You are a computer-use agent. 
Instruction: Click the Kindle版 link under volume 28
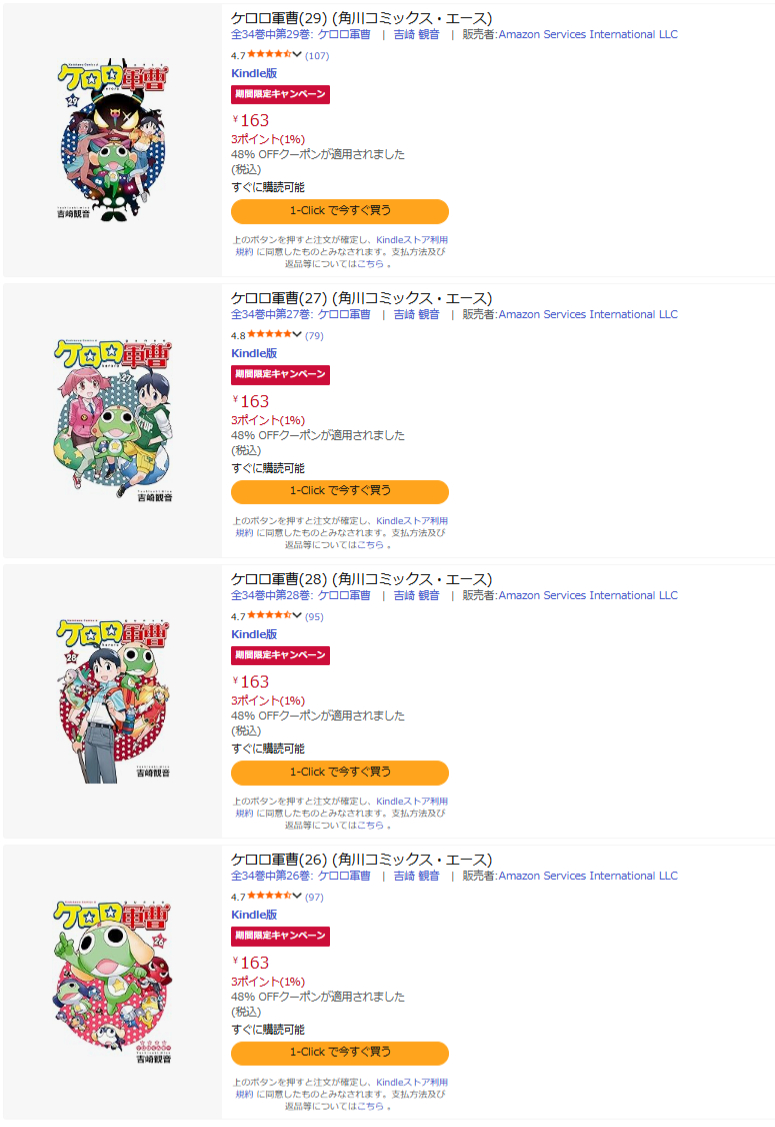(x=254, y=634)
